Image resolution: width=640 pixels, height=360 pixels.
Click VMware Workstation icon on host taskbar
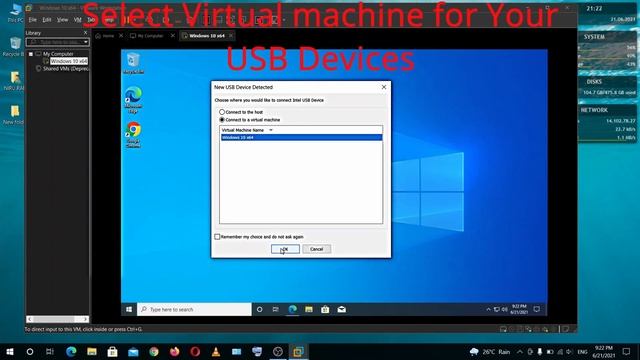click(298, 351)
